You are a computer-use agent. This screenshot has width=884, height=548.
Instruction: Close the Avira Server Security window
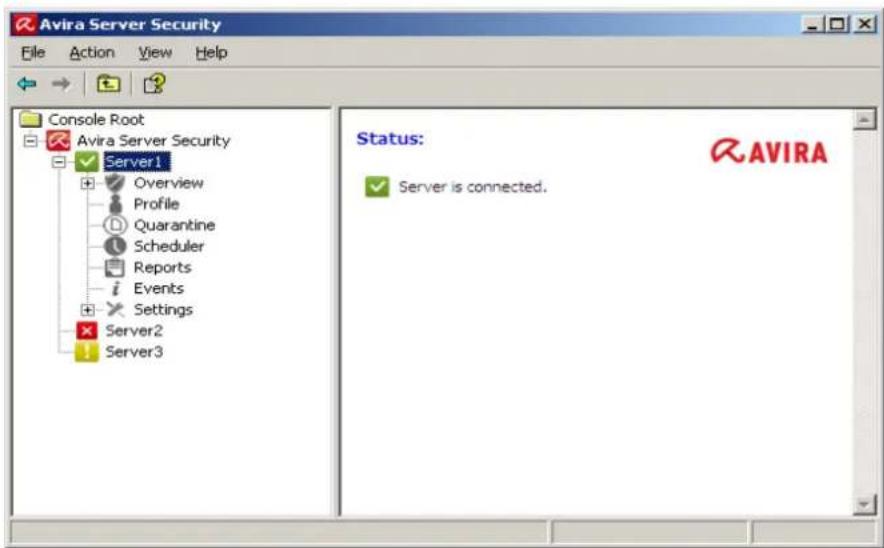[864, 24]
